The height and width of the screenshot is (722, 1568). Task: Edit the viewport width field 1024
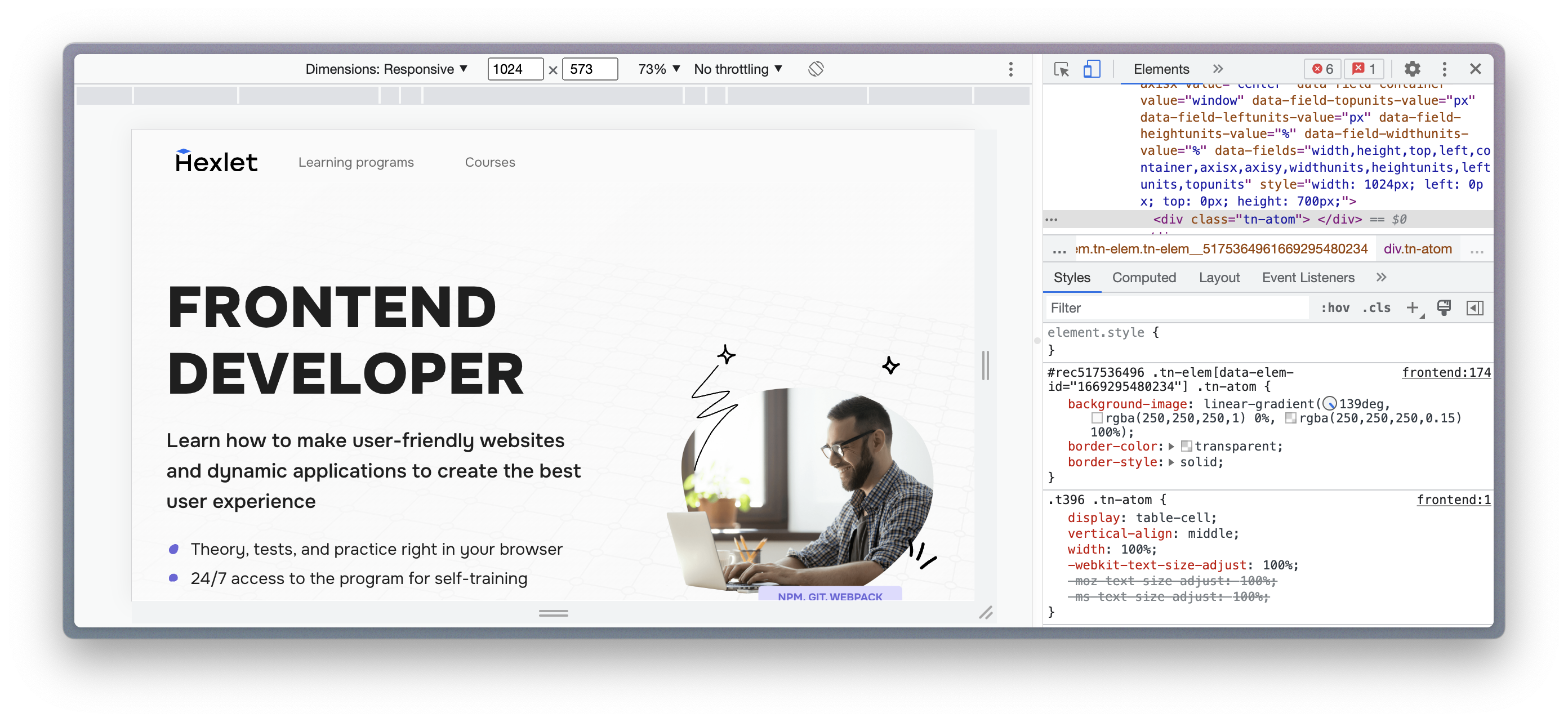coord(515,69)
